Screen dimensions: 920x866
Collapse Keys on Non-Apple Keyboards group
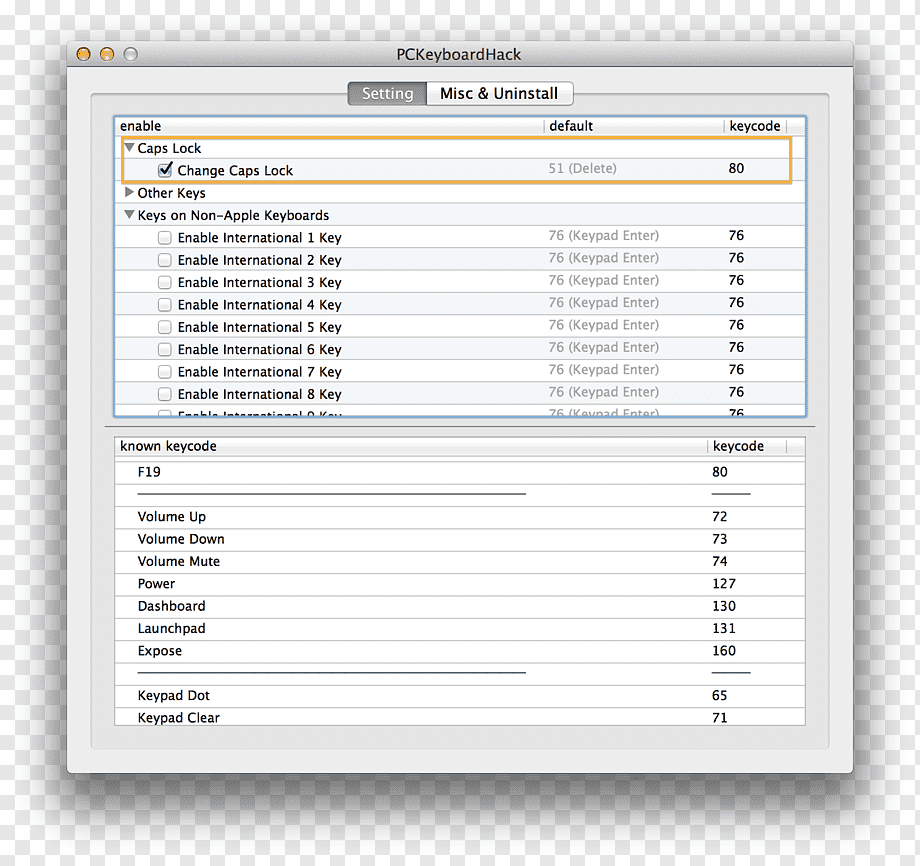130,215
